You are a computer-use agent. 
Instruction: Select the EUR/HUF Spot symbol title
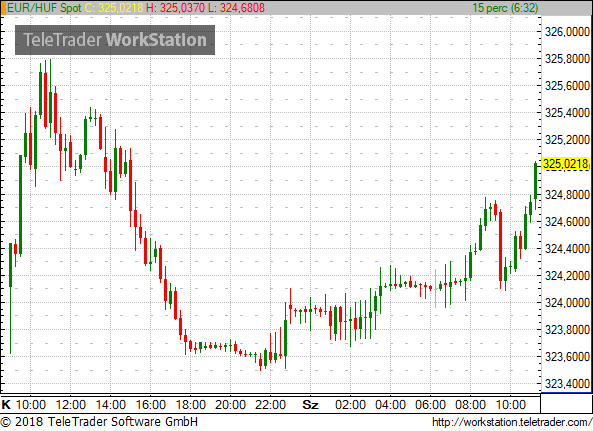point(44,8)
